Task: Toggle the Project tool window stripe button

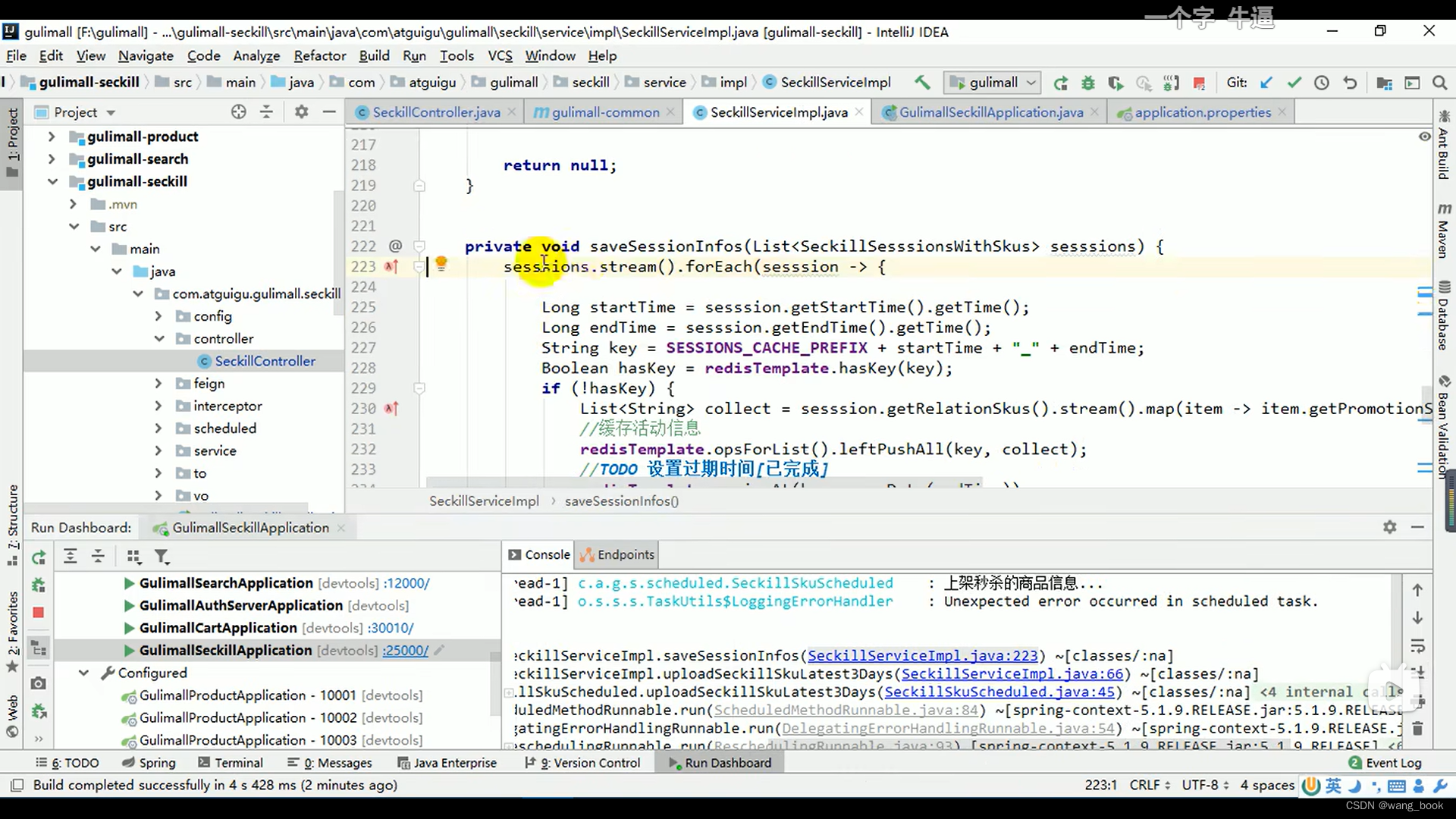Action: point(12,143)
